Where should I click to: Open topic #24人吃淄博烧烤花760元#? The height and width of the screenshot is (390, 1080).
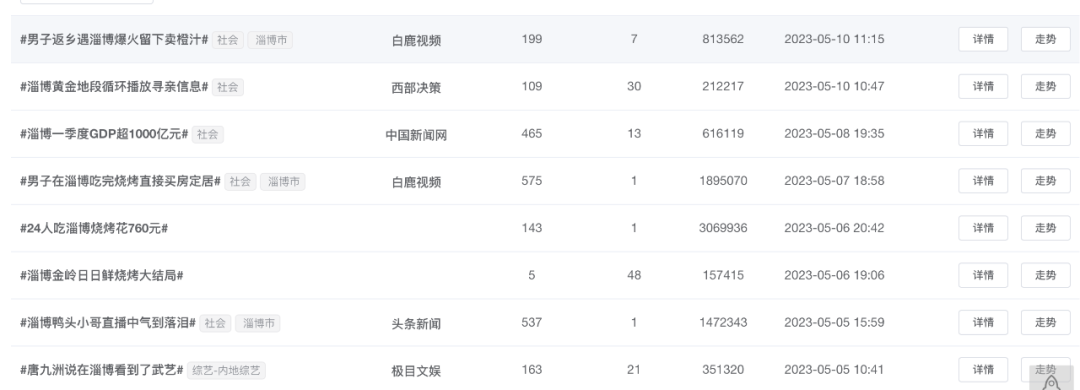coord(94,228)
